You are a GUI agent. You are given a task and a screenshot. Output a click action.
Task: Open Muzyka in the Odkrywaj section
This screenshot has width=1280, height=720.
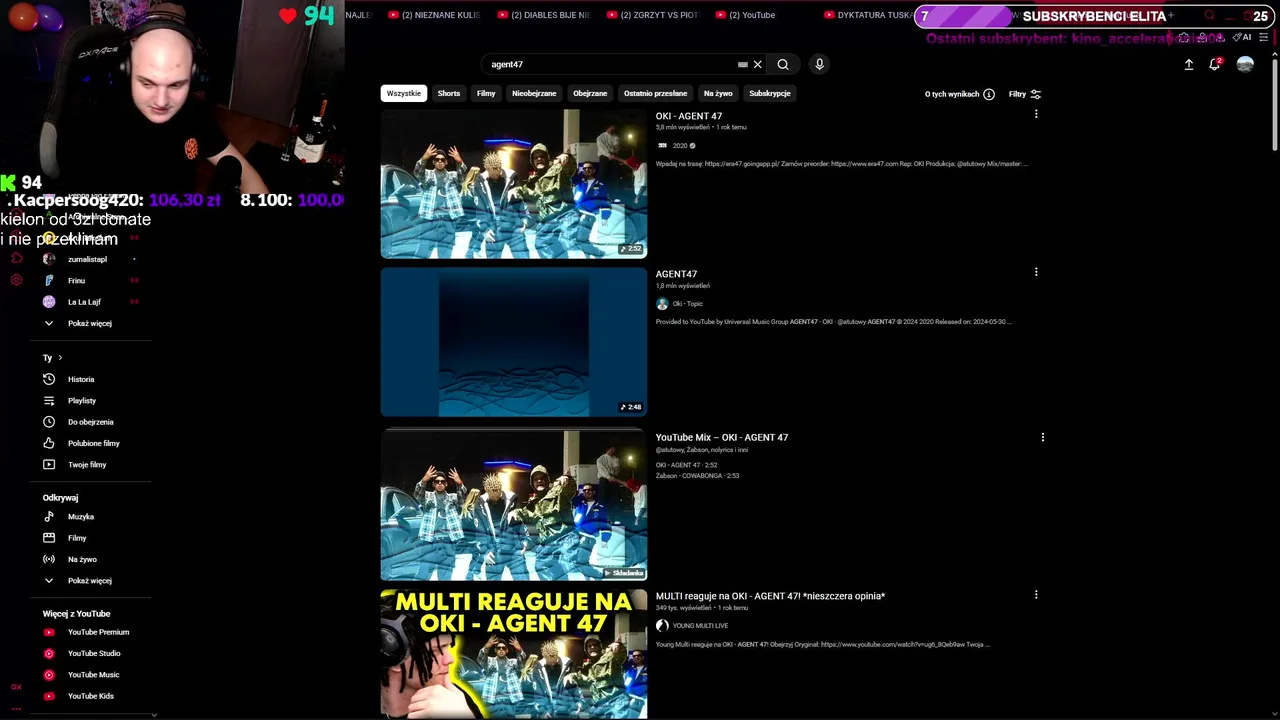[81, 517]
